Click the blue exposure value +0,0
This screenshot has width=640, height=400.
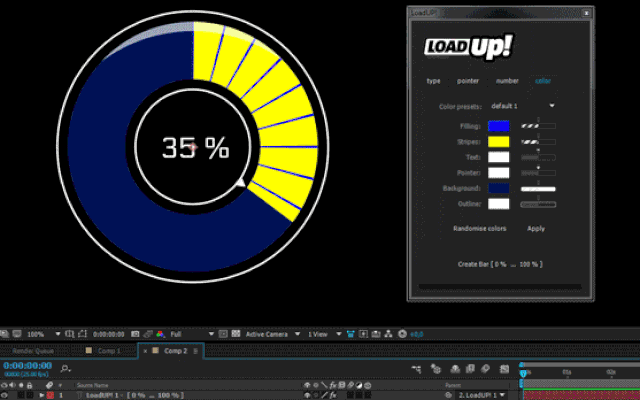[x=417, y=334]
